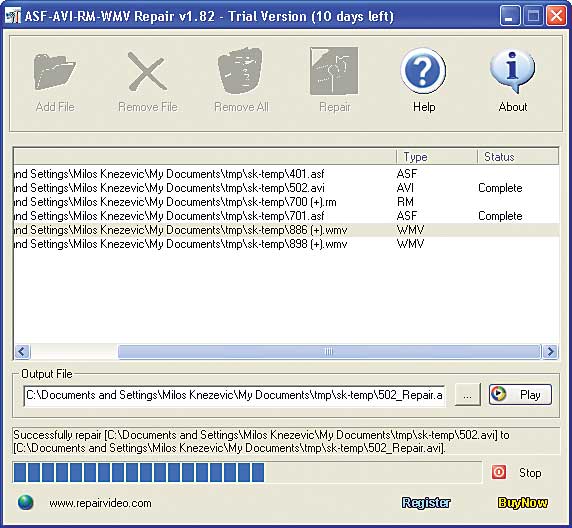
Task: Open the About info icon
Action: [x=513, y=72]
